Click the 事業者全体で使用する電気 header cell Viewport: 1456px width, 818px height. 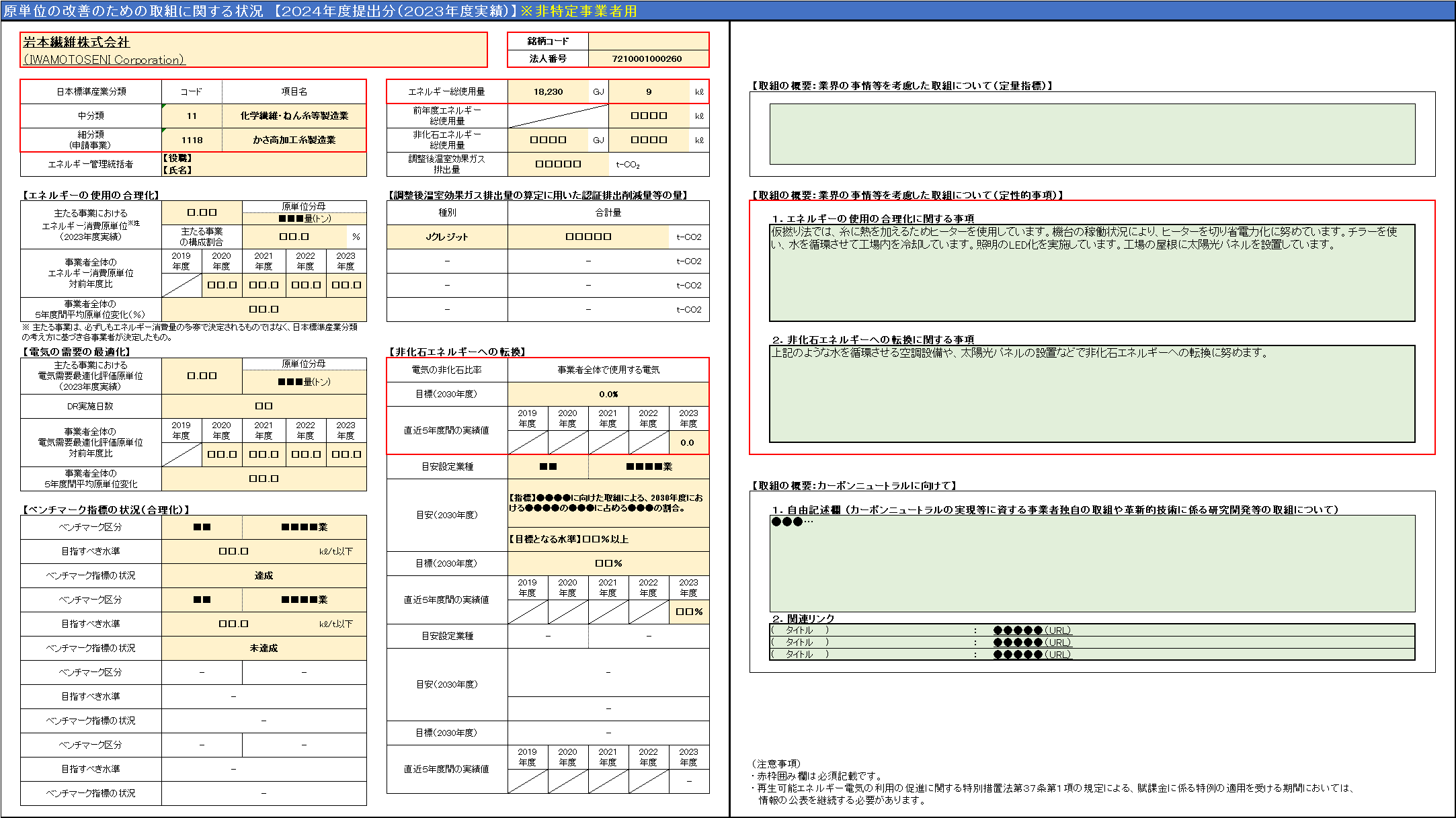pos(608,370)
